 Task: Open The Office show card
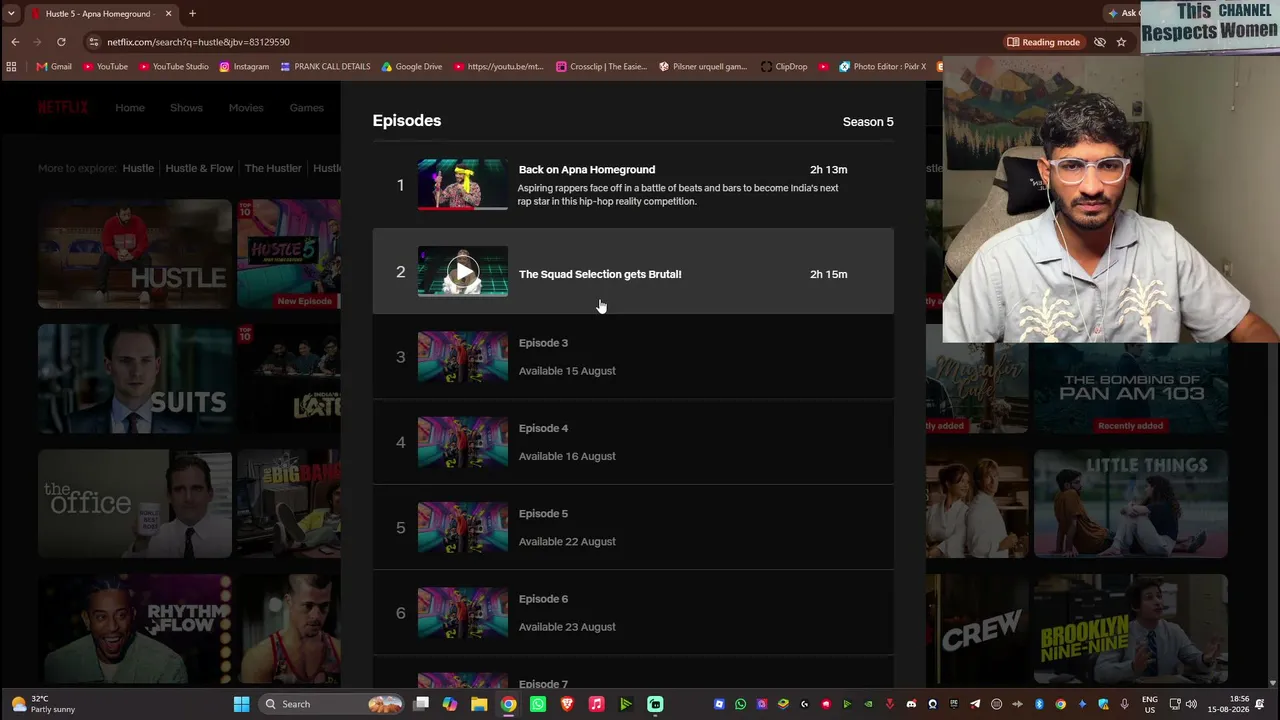point(135,504)
